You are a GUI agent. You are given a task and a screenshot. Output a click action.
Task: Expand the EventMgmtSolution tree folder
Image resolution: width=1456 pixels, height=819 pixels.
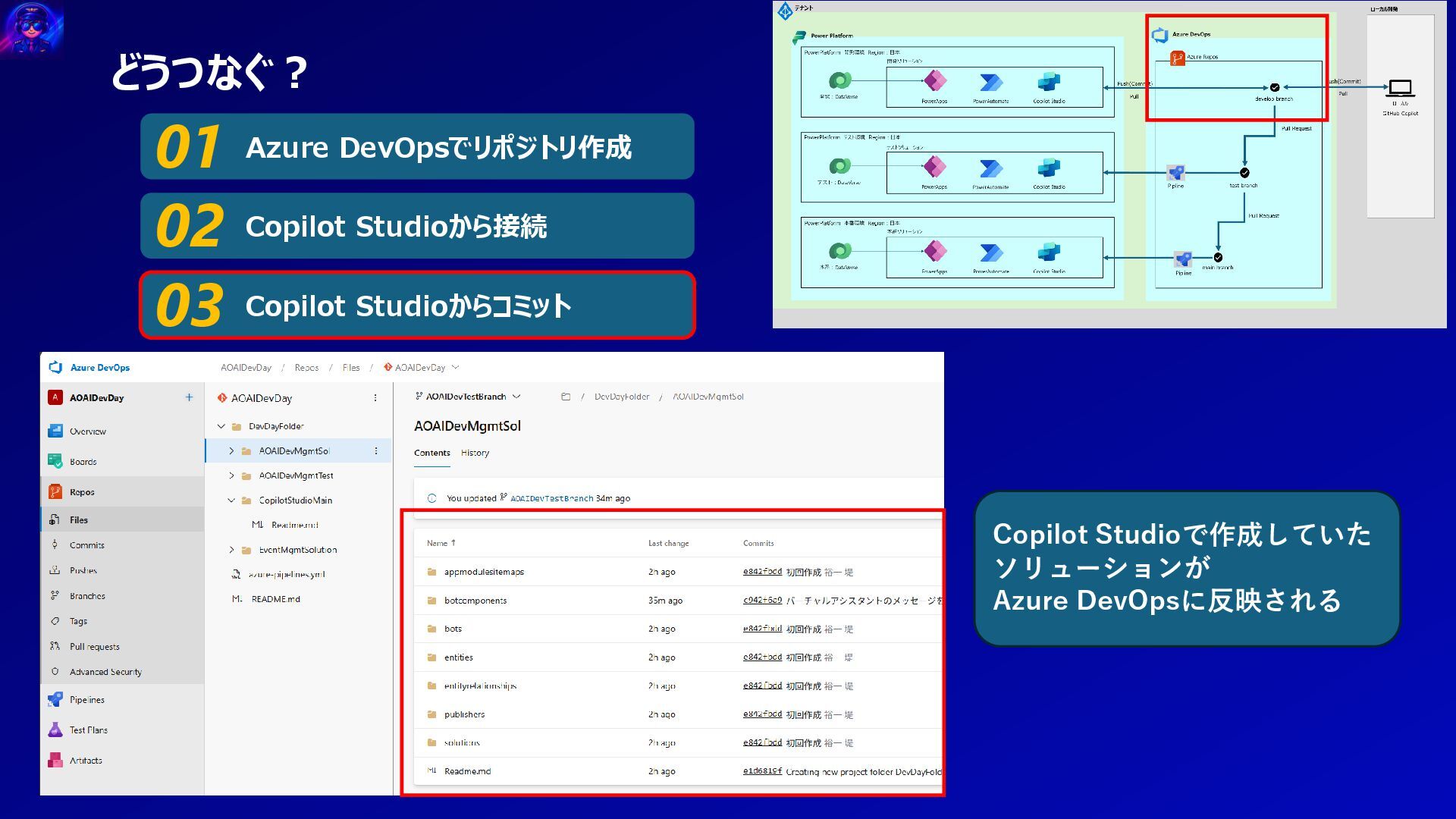click(x=231, y=550)
